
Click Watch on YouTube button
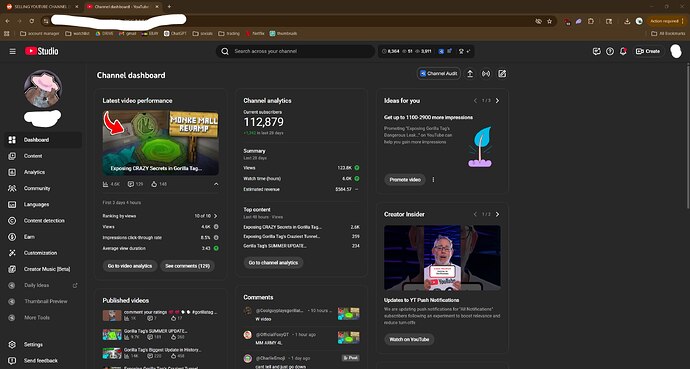point(409,340)
